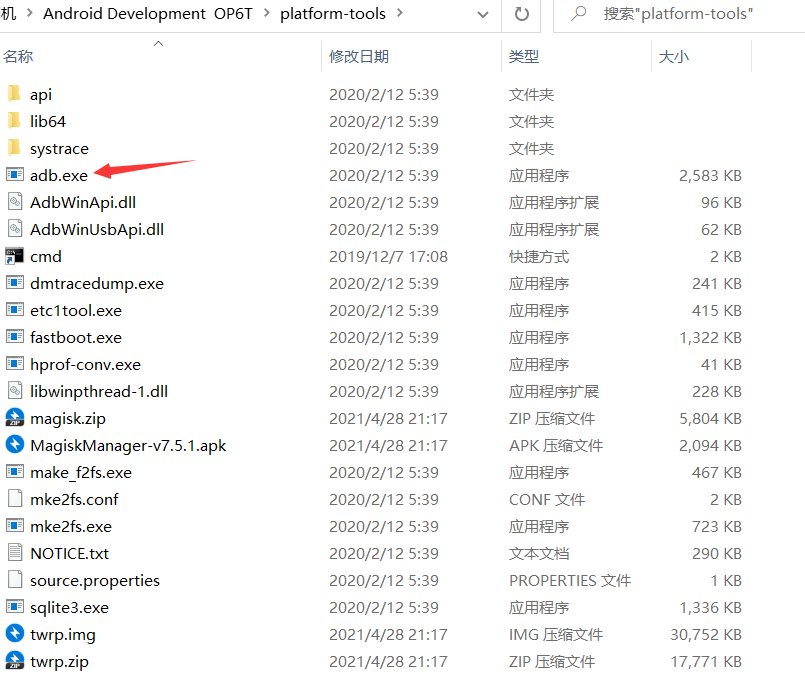Select the MagiskManager-v7.5.1.apk file name

[128, 445]
